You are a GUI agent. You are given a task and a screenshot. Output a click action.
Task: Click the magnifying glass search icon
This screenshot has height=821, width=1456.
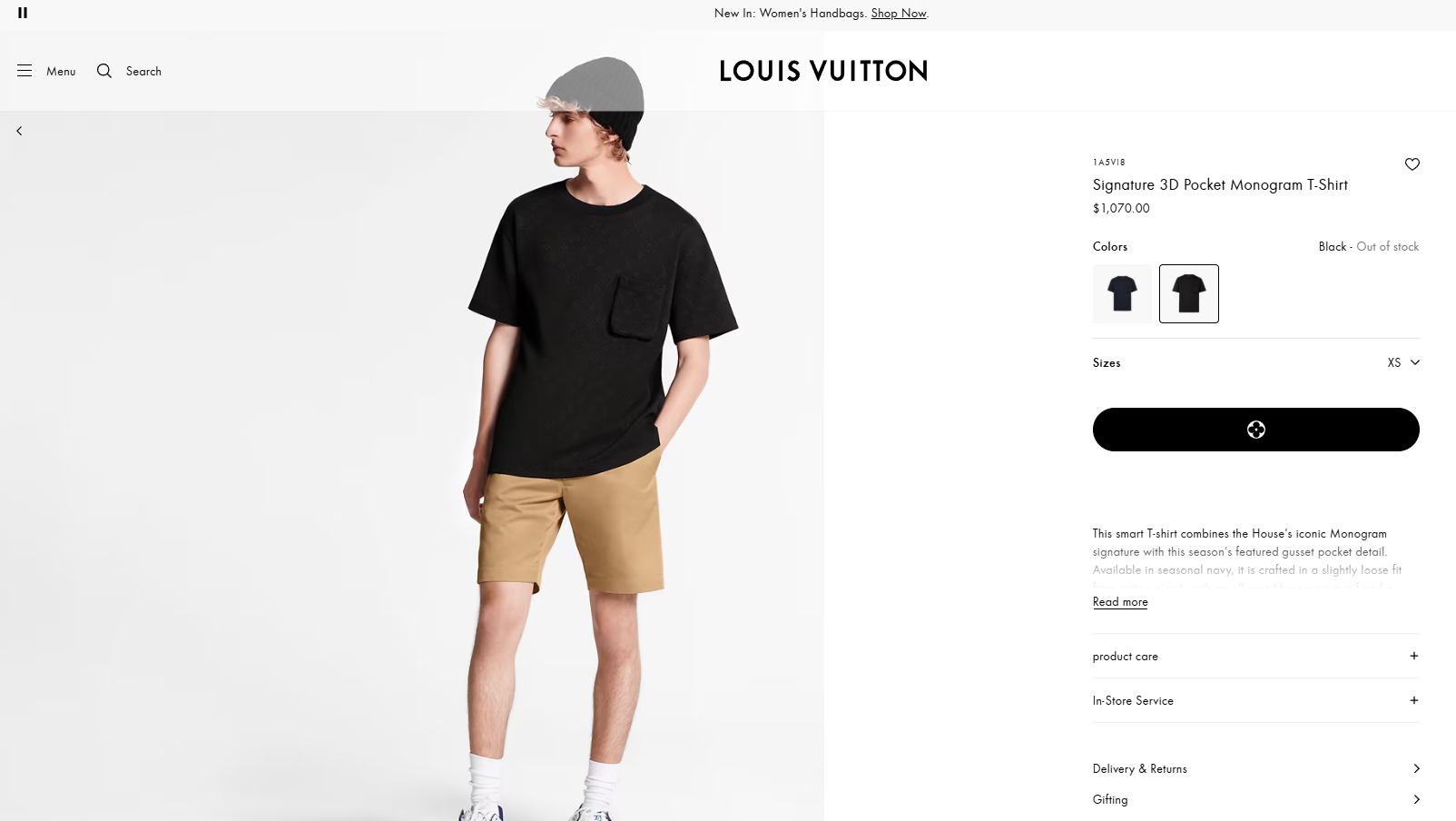point(104,71)
